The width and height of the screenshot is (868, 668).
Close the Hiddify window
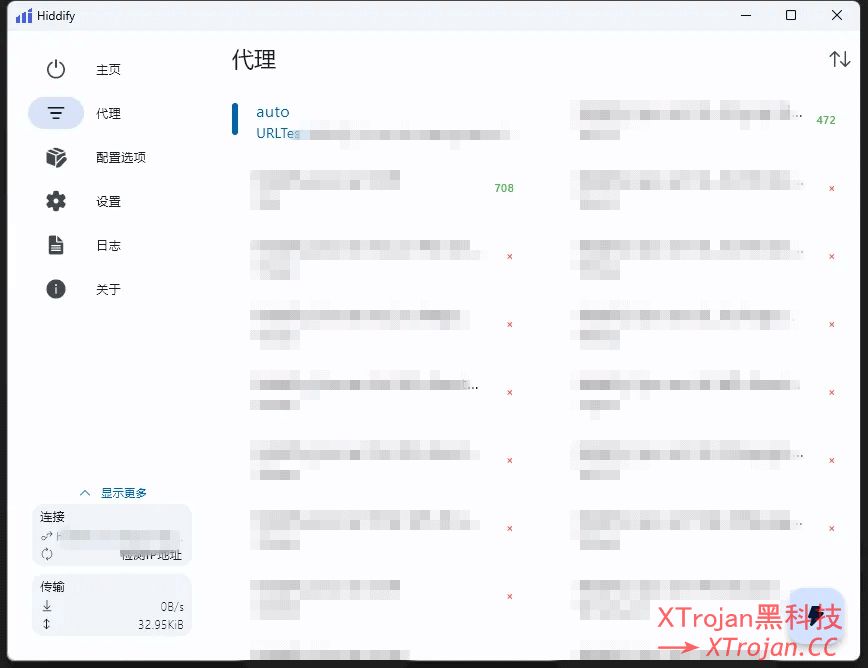[x=837, y=15]
